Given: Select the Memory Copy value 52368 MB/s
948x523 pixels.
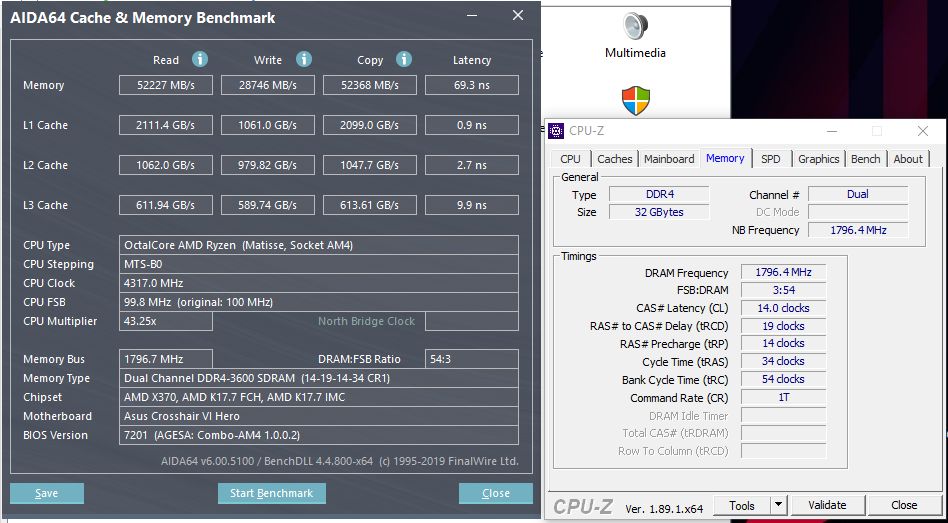Looking at the screenshot, I should tap(370, 85).
